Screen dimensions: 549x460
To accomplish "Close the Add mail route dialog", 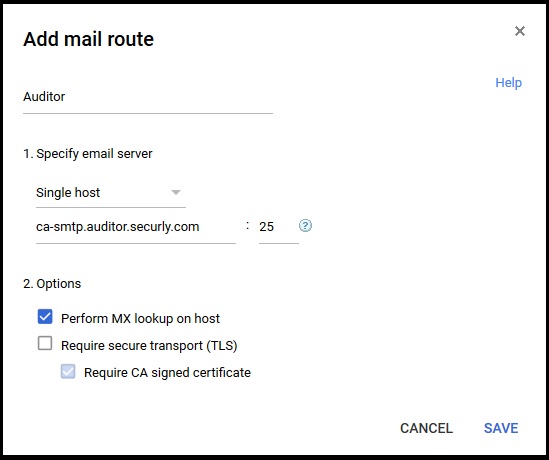I will (x=520, y=31).
